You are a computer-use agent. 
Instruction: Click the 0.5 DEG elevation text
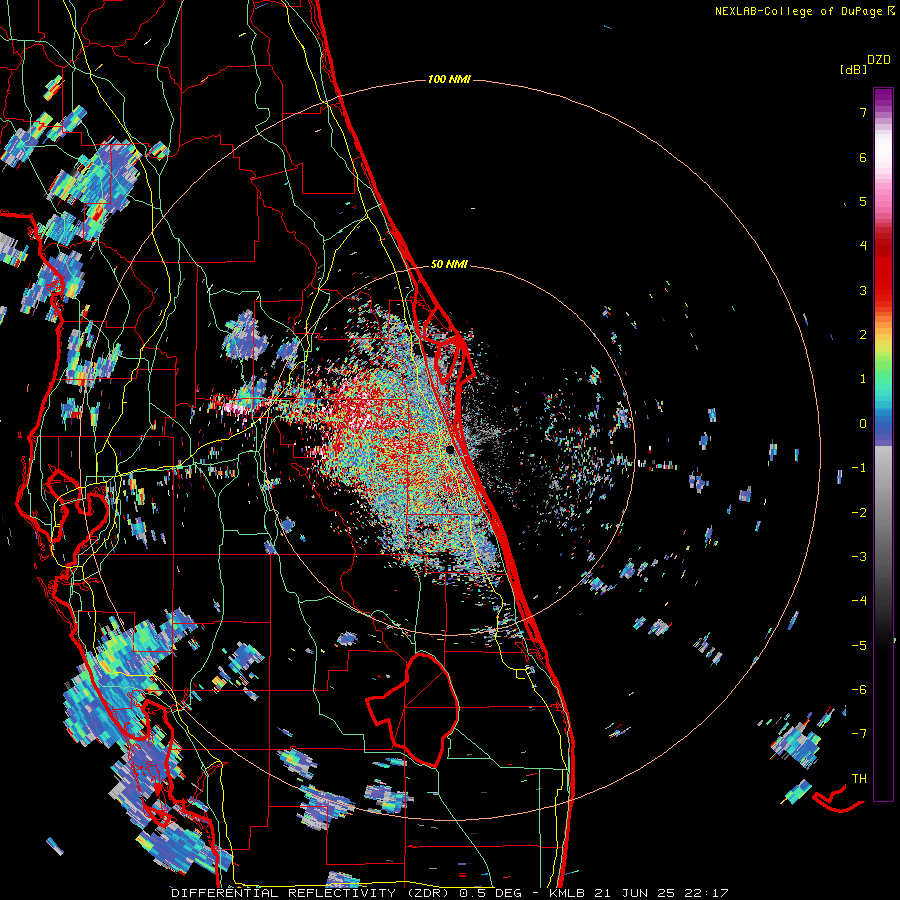490,893
